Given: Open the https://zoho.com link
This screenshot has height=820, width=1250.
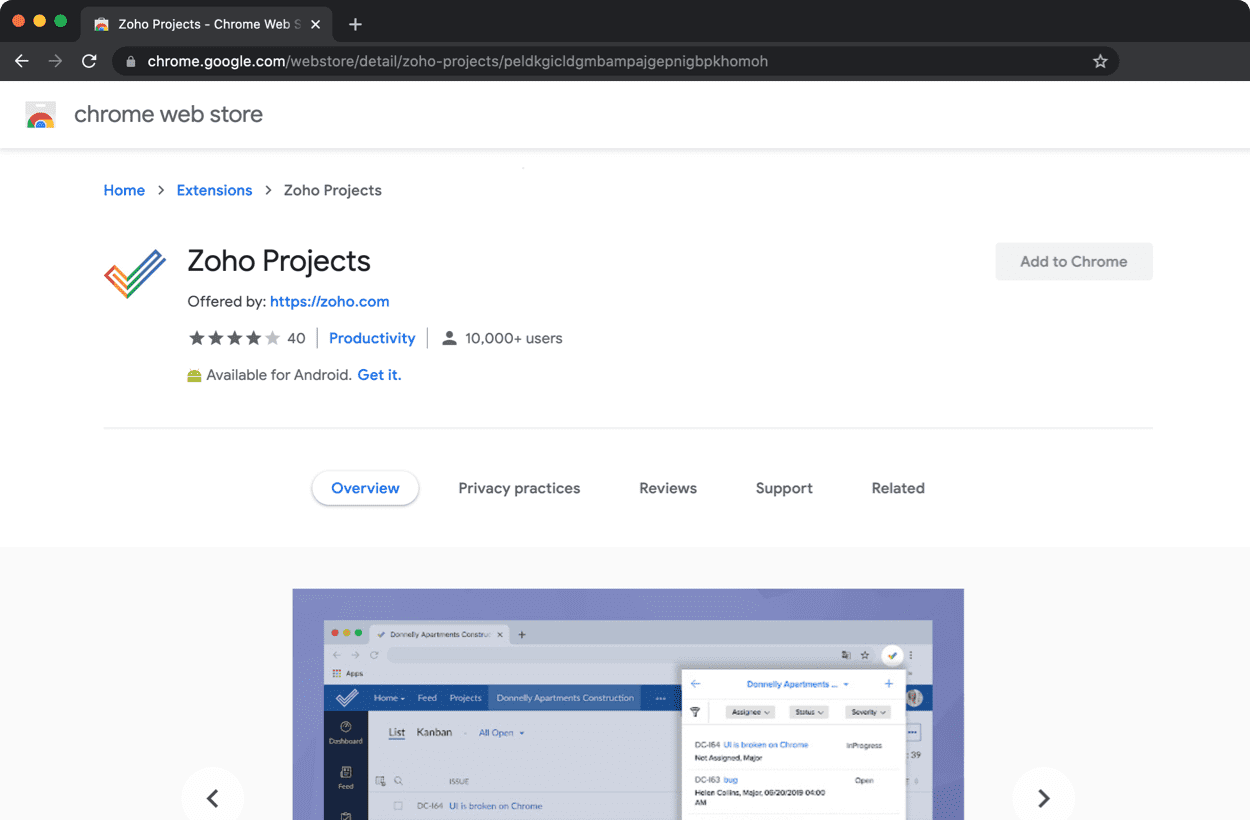Looking at the screenshot, I should (x=330, y=301).
